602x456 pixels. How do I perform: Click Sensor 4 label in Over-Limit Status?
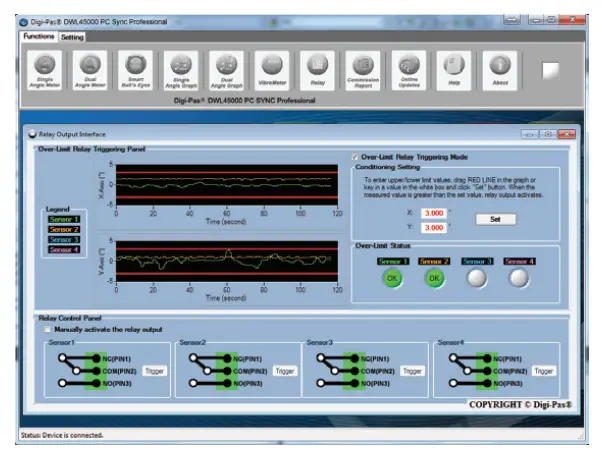pos(519,261)
